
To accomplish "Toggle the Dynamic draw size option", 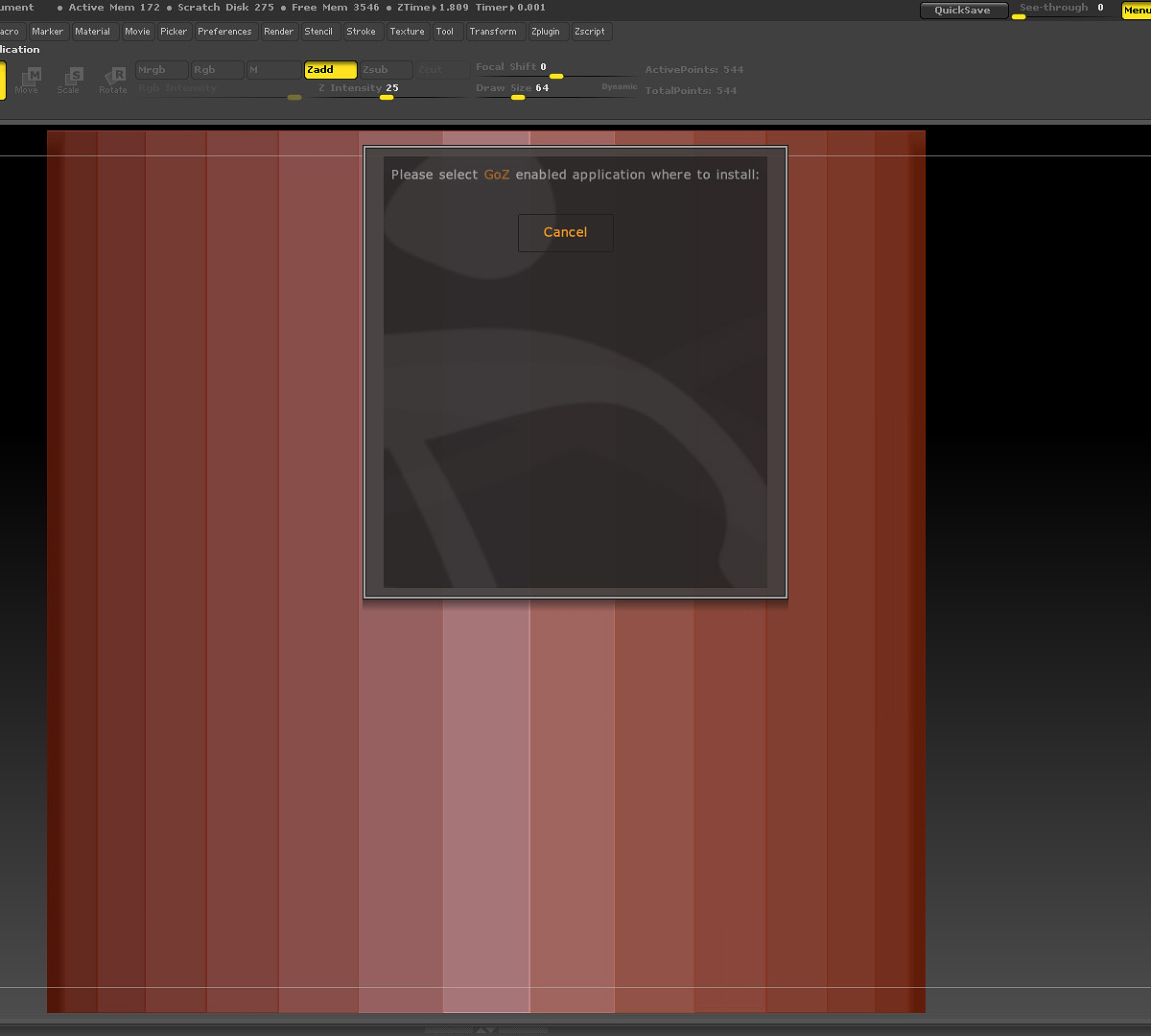I will click(x=619, y=87).
